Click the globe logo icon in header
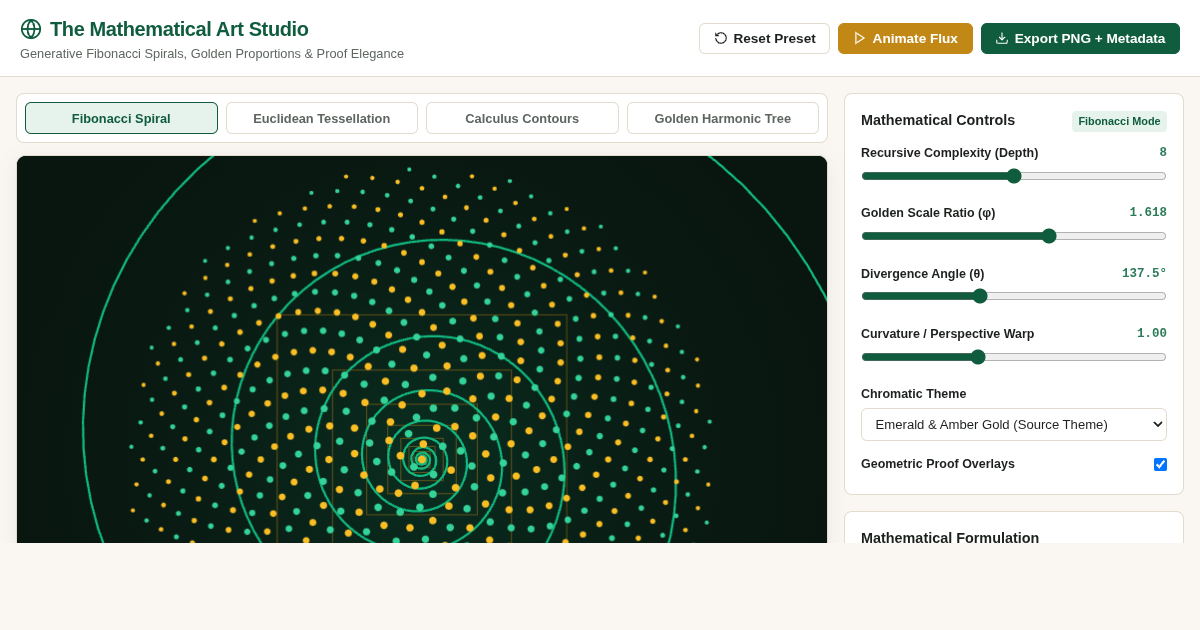 [x=31, y=29]
